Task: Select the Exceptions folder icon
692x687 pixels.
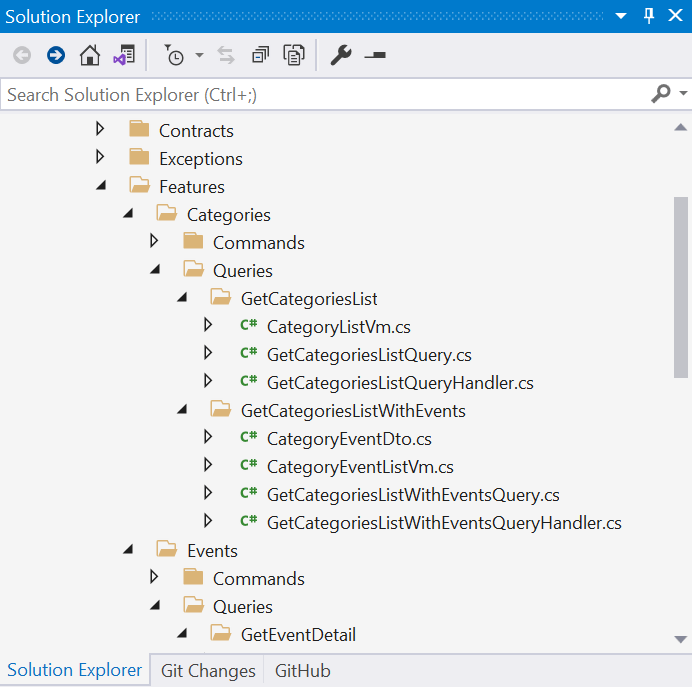Action: click(x=139, y=157)
